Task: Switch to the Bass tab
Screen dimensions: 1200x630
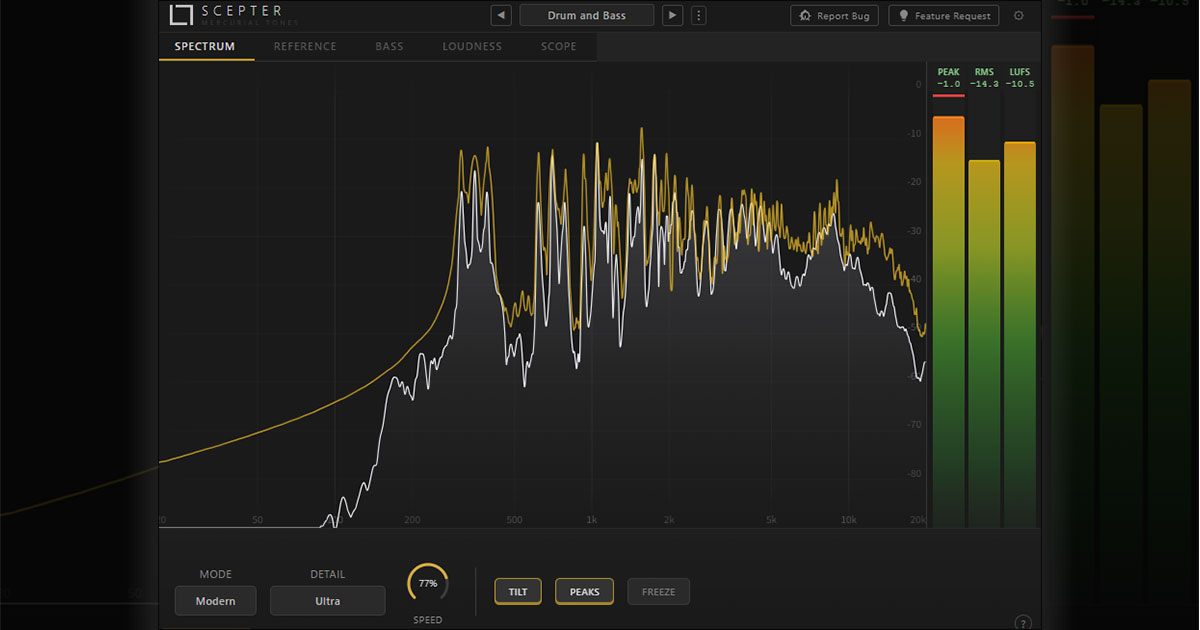Action: click(x=389, y=46)
